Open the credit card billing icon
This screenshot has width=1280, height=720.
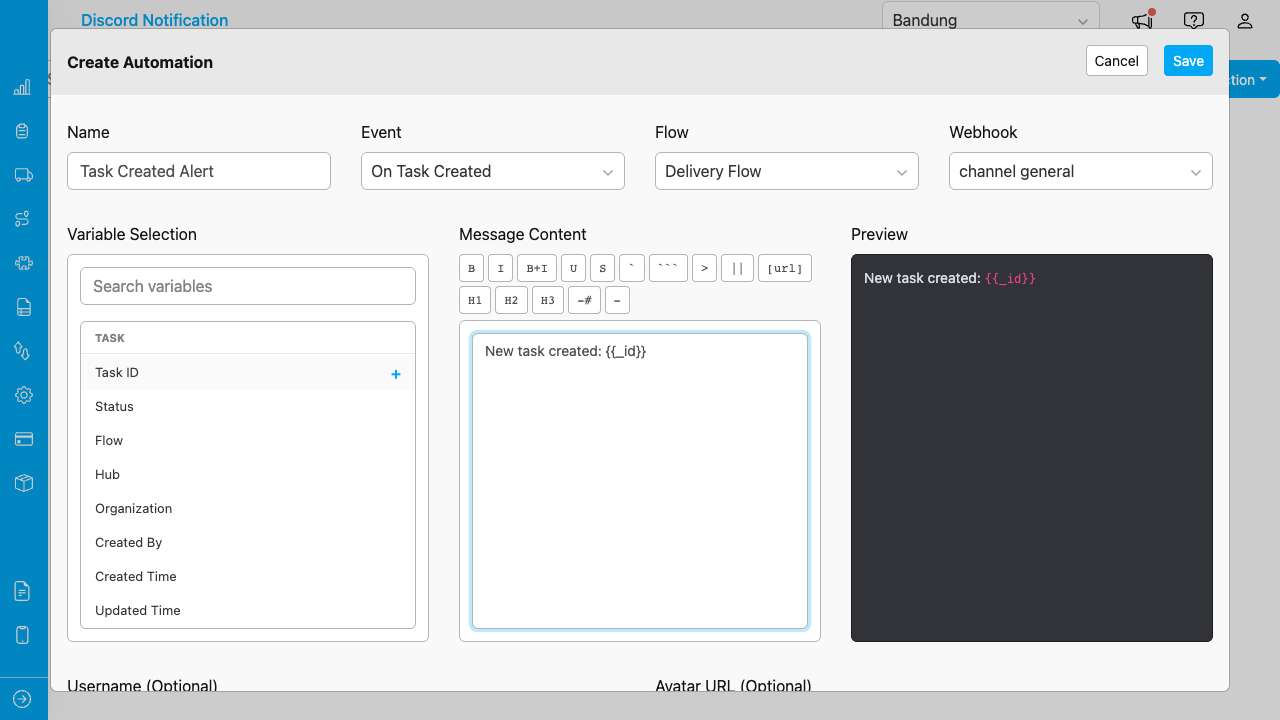(x=23, y=439)
